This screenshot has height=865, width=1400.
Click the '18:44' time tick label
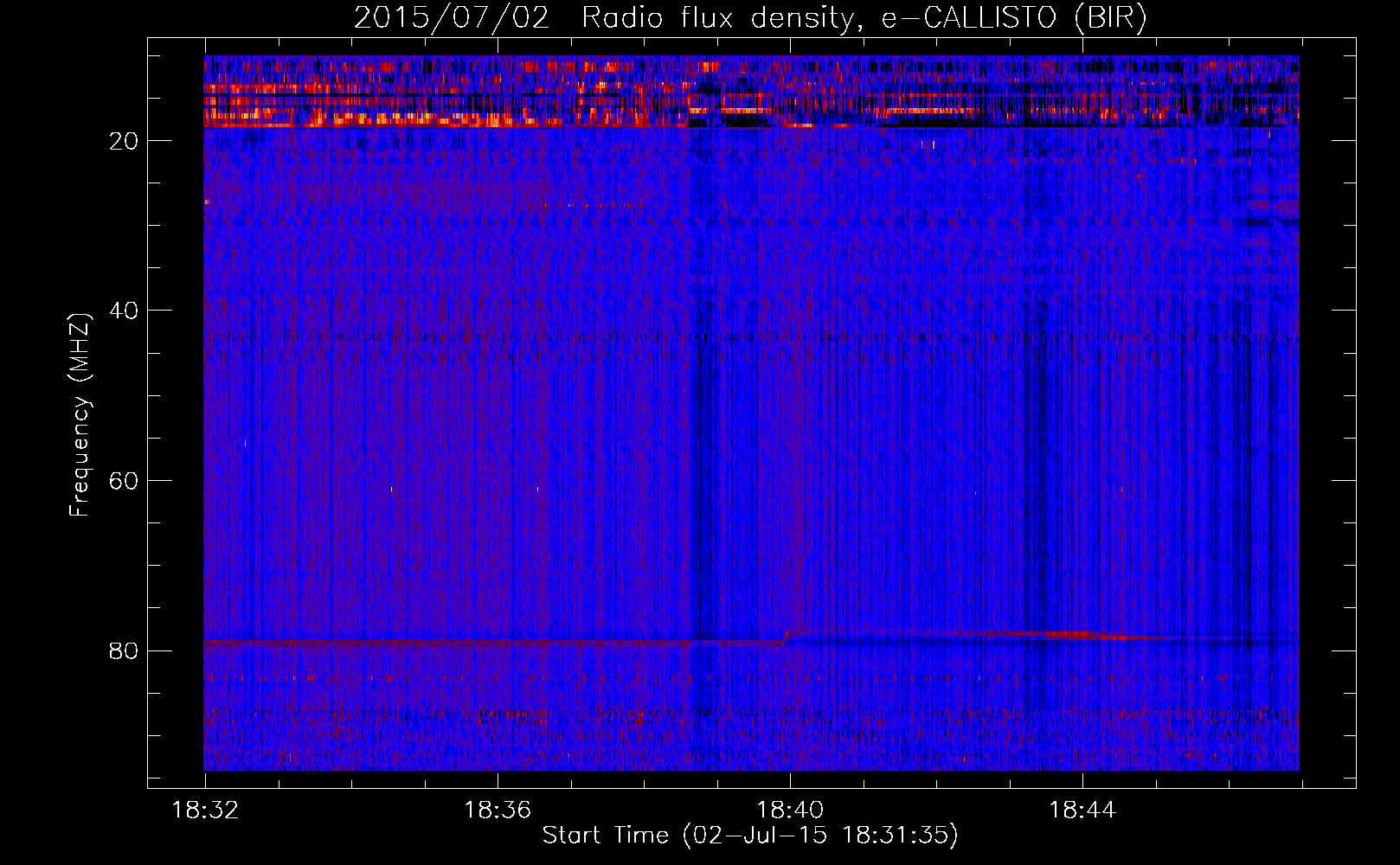pos(1082,811)
